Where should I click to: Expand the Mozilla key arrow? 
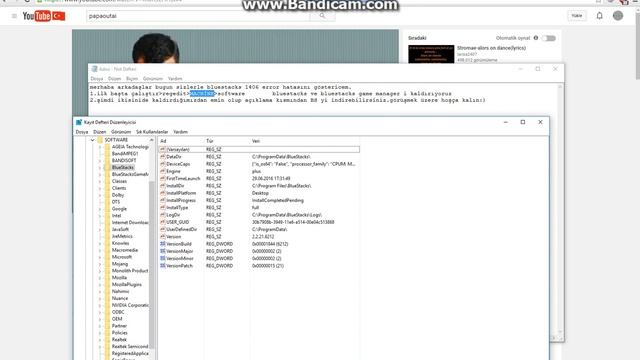[x=100, y=278]
